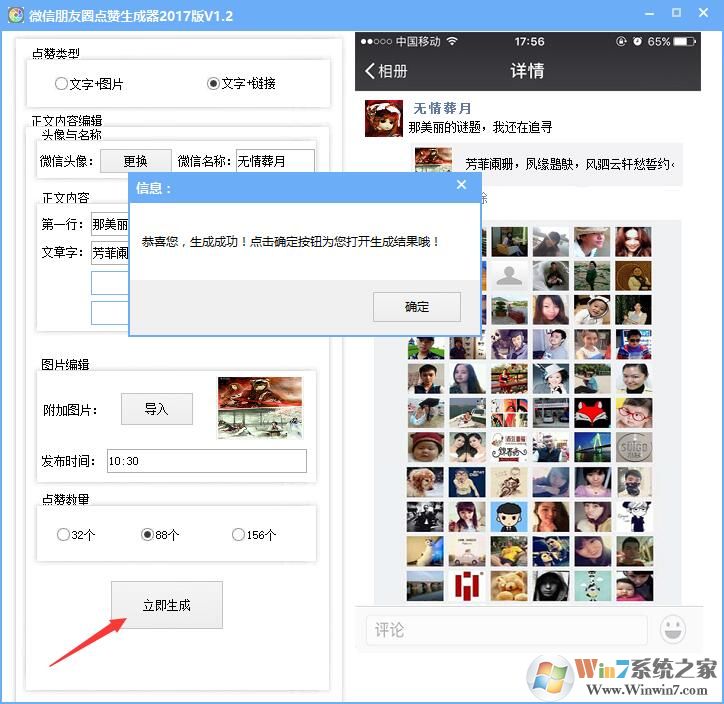Image resolution: width=724 pixels, height=704 pixels.
Task: Tap the red blocks logo avatar
Action: 467,585
